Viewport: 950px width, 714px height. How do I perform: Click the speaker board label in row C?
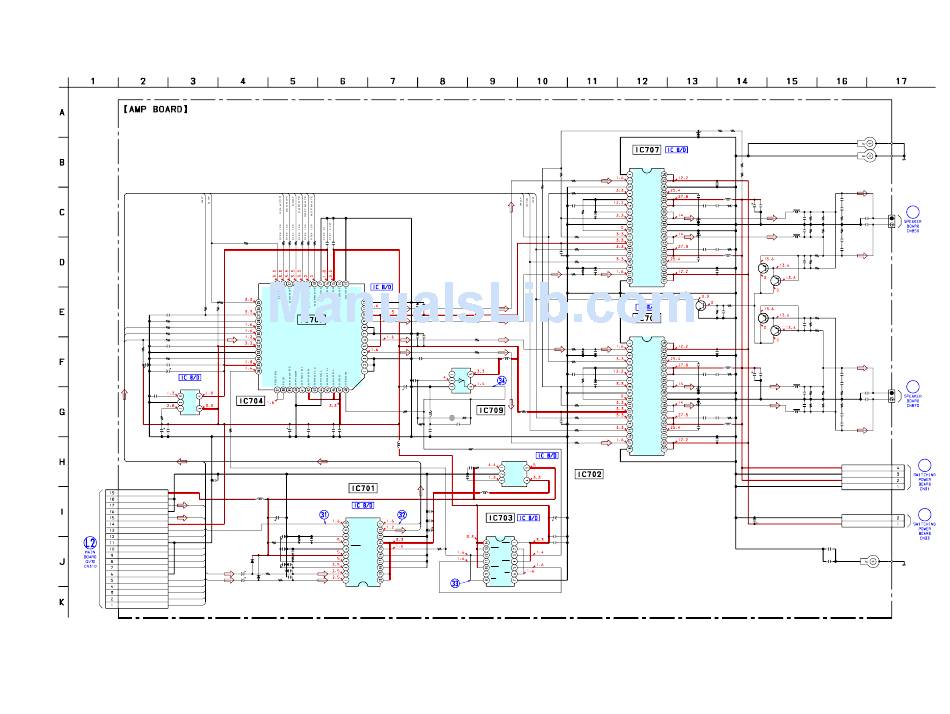point(912,226)
